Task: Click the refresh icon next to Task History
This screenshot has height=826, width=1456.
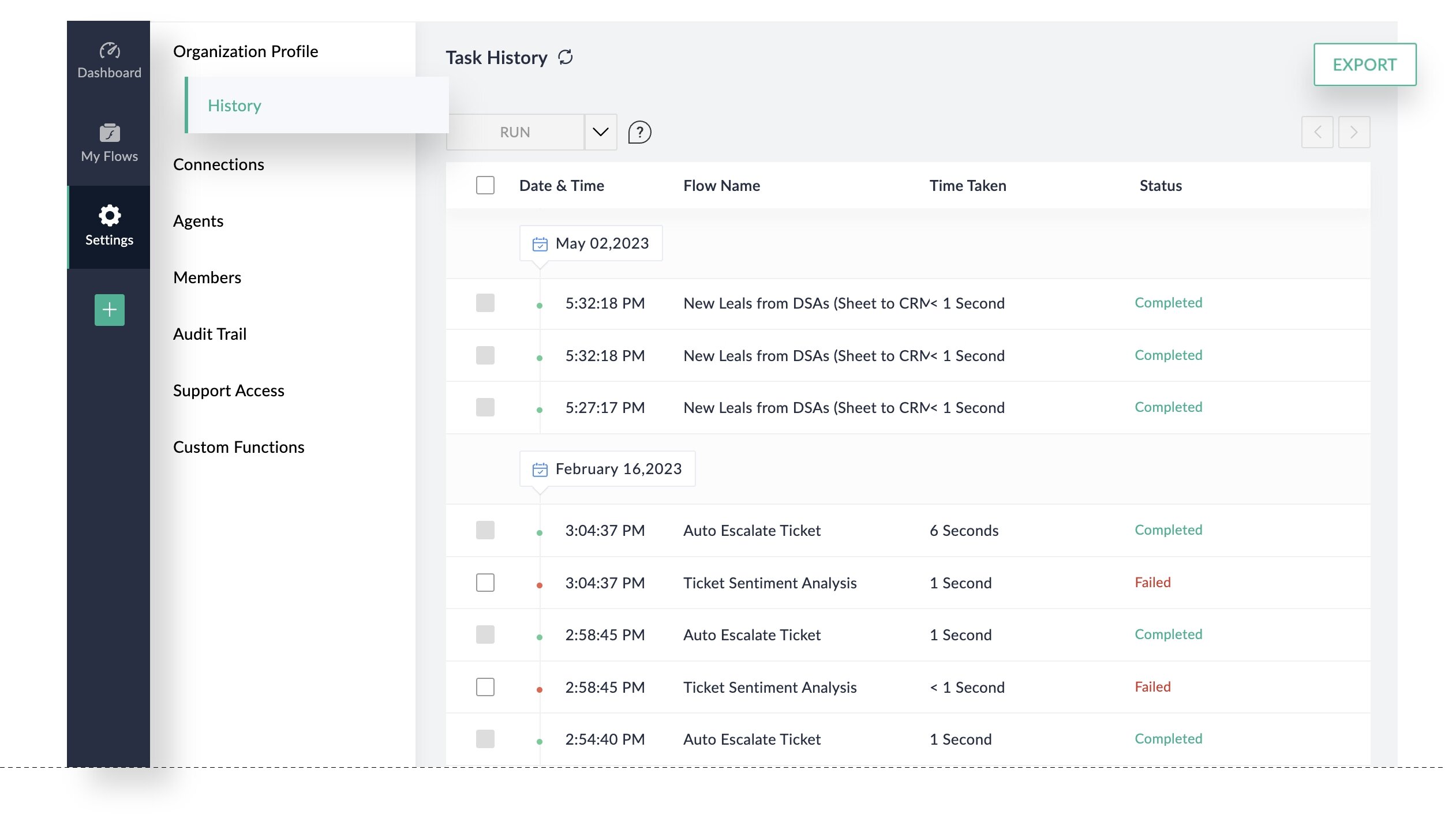Action: (x=565, y=57)
